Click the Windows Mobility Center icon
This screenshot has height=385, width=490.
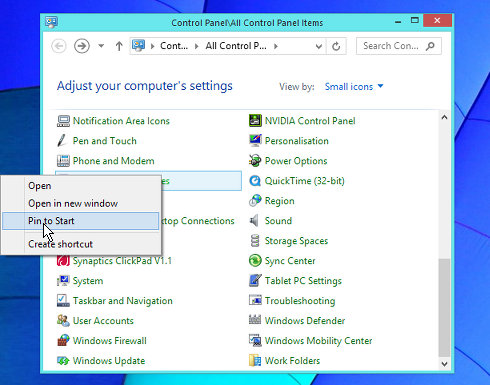(255, 341)
